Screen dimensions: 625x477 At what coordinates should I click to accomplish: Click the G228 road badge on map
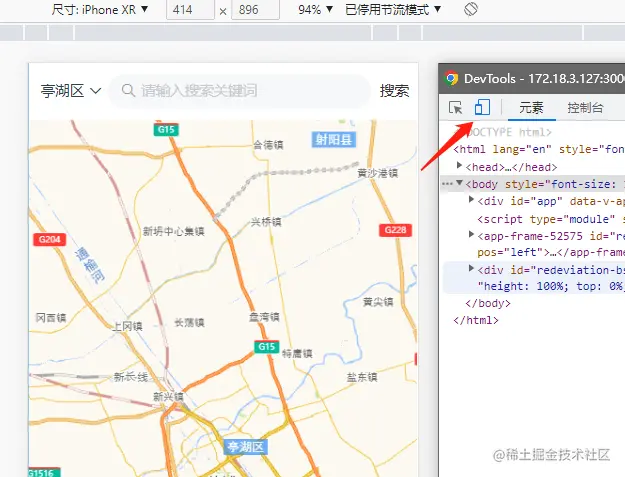pos(395,230)
